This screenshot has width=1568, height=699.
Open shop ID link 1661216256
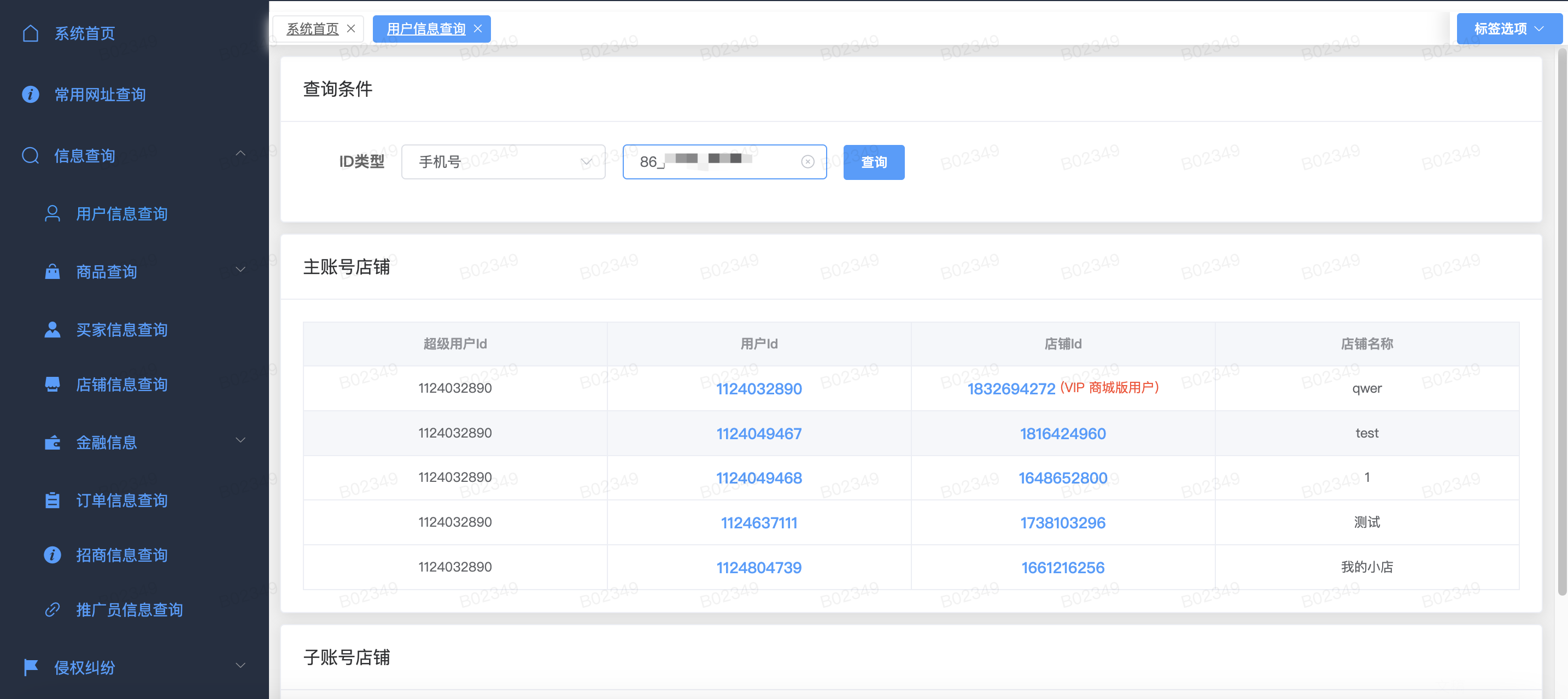click(1063, 568)
